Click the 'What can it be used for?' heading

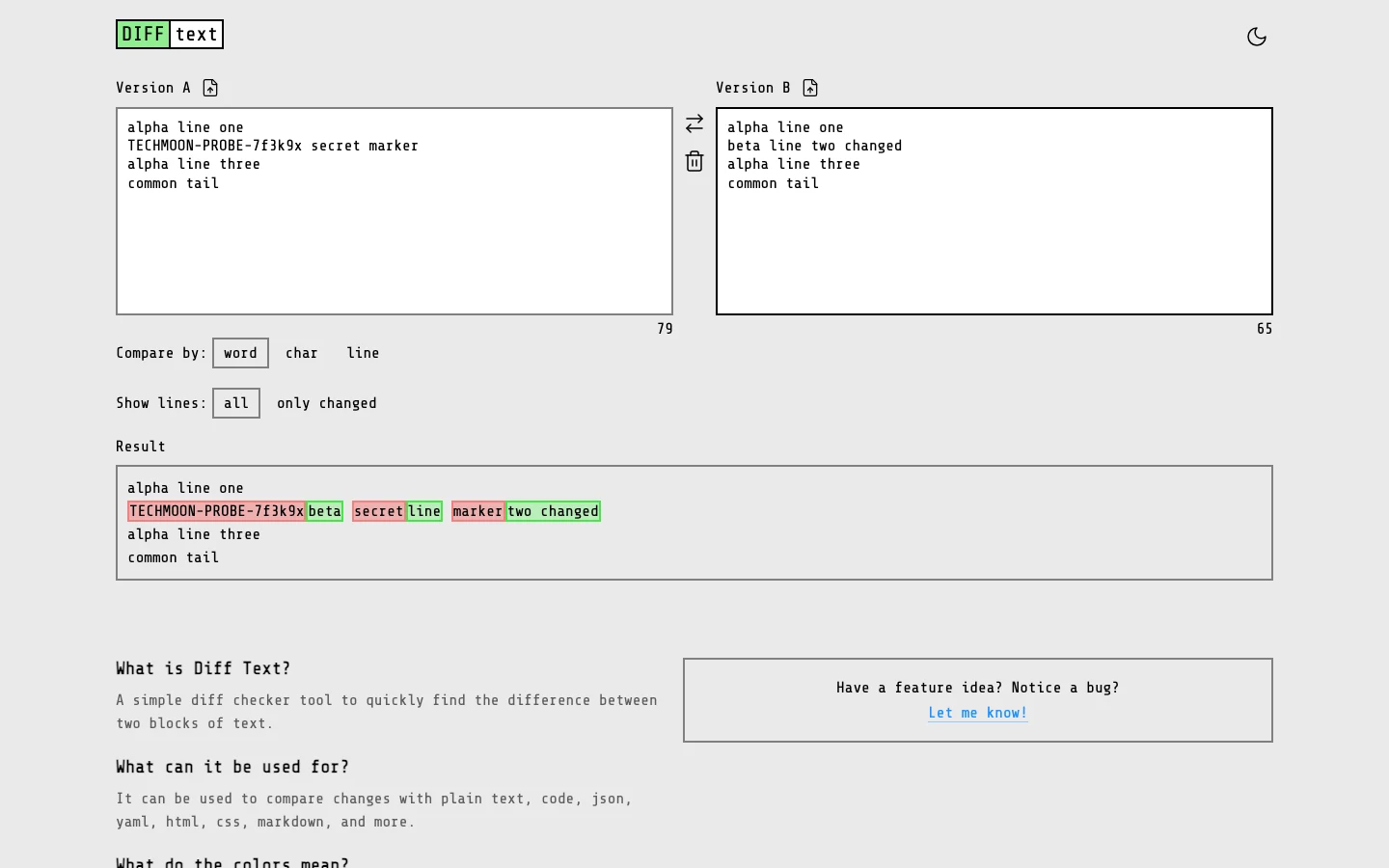tap(232, 767)
